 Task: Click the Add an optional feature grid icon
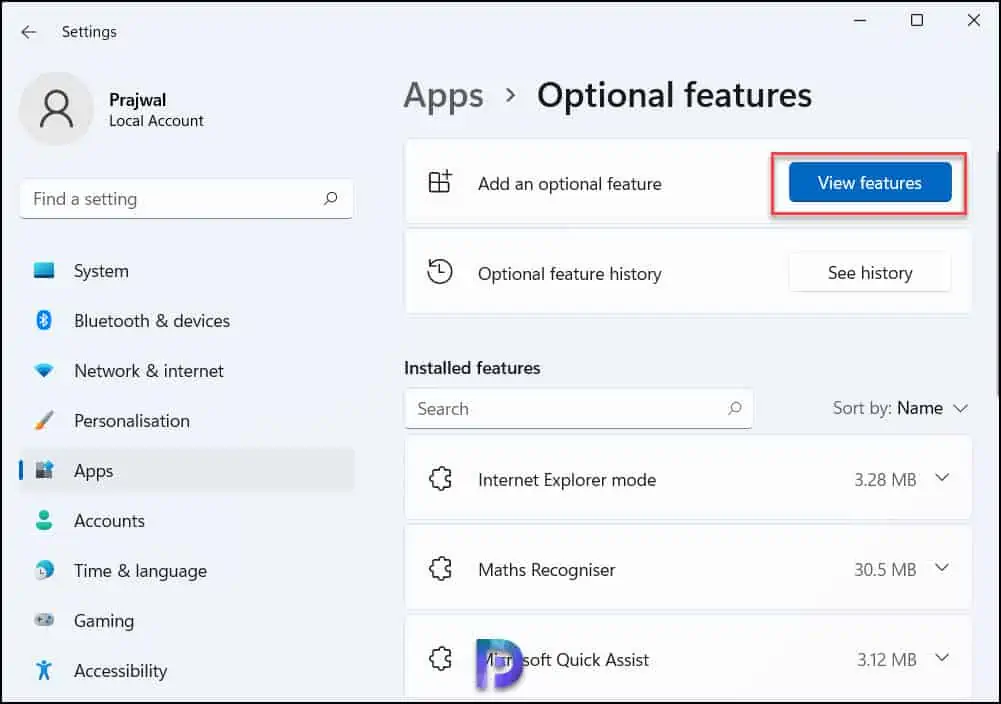(x=440, y=182)
